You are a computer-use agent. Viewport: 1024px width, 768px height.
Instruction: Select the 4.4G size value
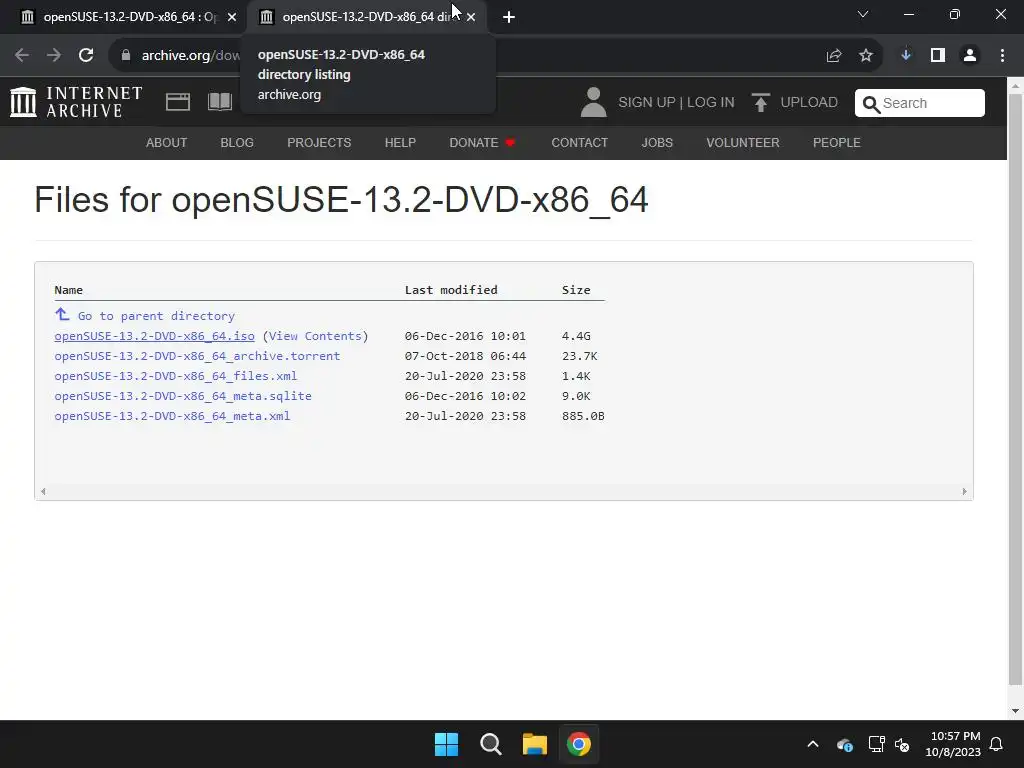[576, 336]
